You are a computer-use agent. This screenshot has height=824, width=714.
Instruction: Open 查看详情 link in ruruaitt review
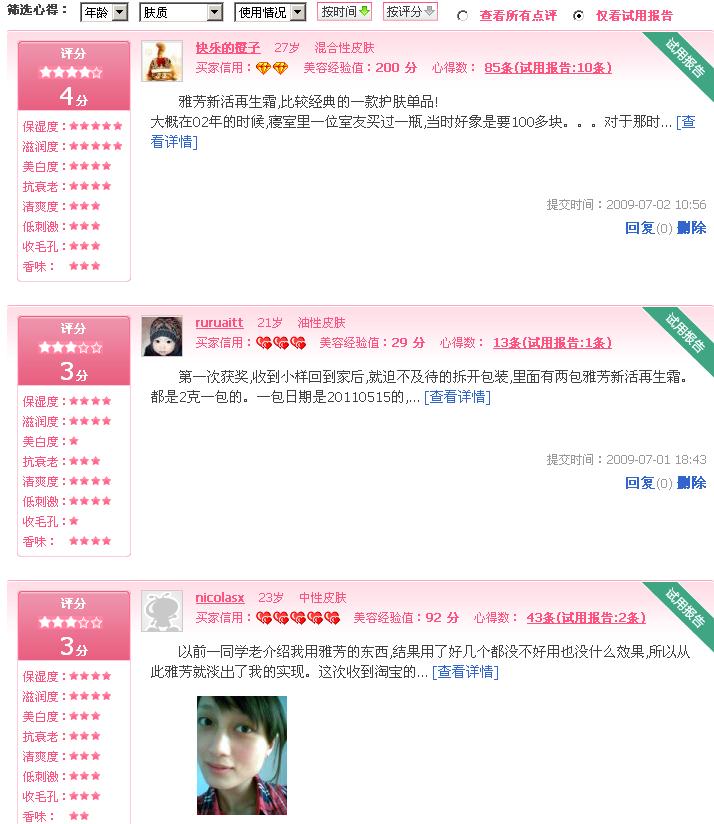457,397
